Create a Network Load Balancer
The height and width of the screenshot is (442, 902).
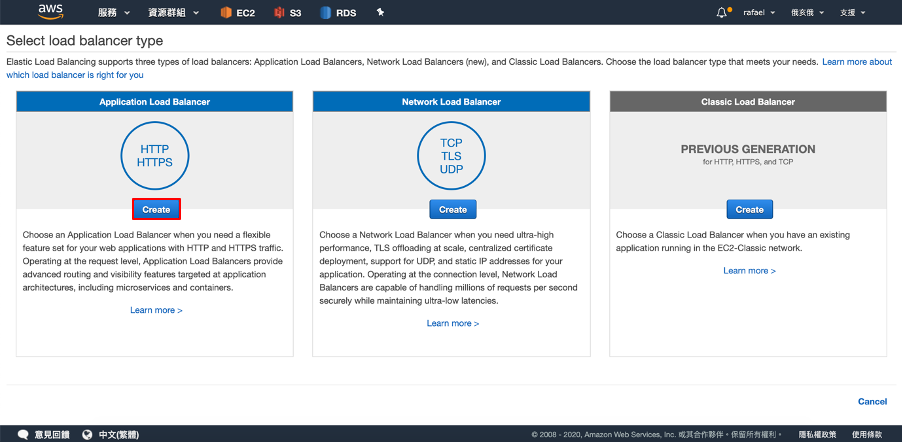(453, 209)
